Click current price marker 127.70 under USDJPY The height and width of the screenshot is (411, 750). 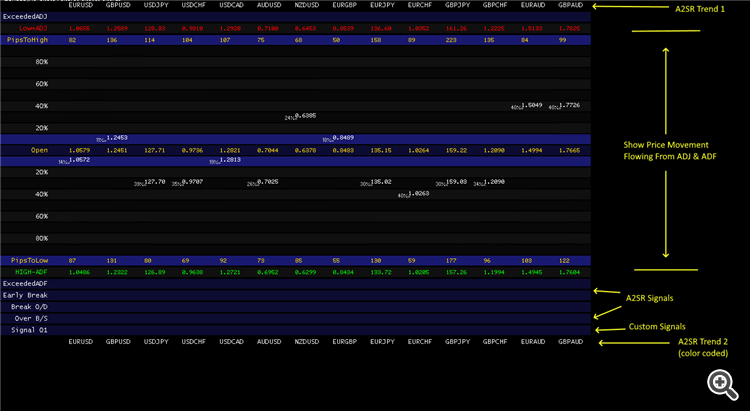coord(155,182)
